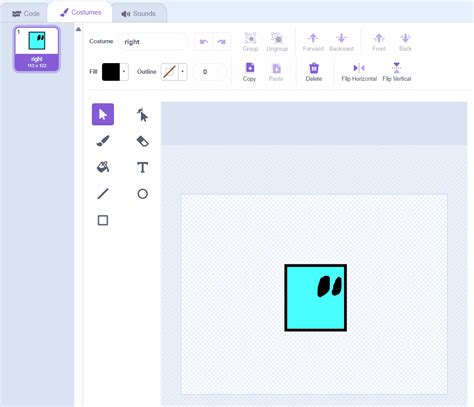Viewport: 474px width, 407px height.
Task: Move selection Forward one layer
Action: click(313, 42)
